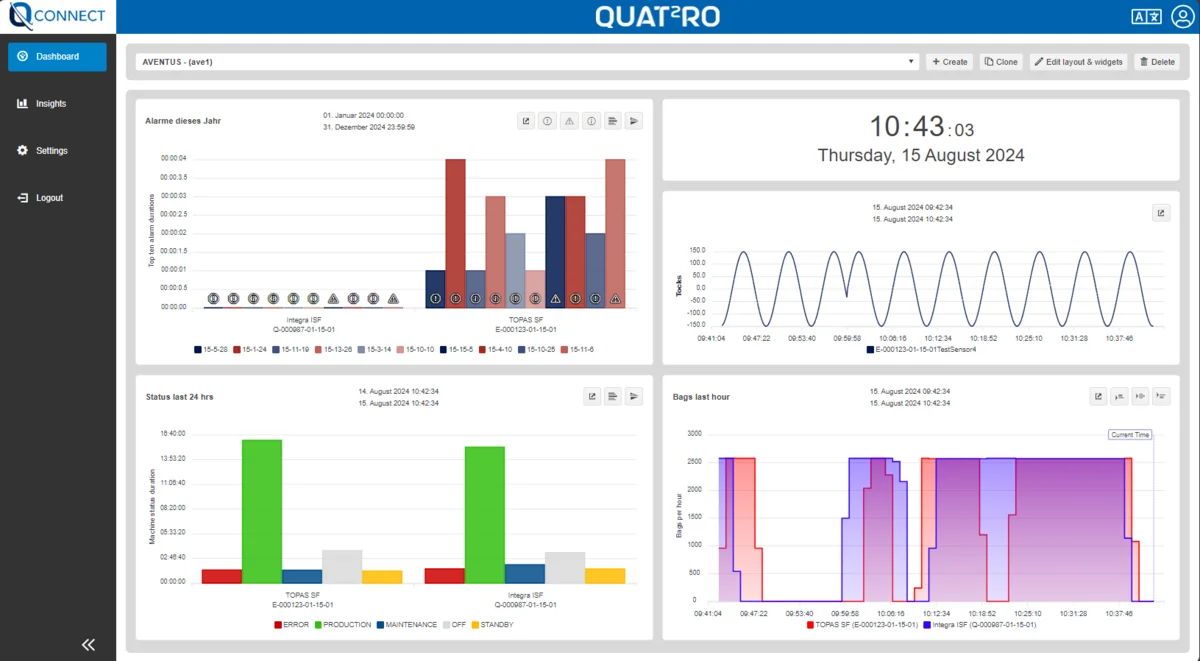Toggle the warning triangle filter on alarm chart
Image resolution: width=1200 pixels, height=661 pixels.
click(569, 121)
